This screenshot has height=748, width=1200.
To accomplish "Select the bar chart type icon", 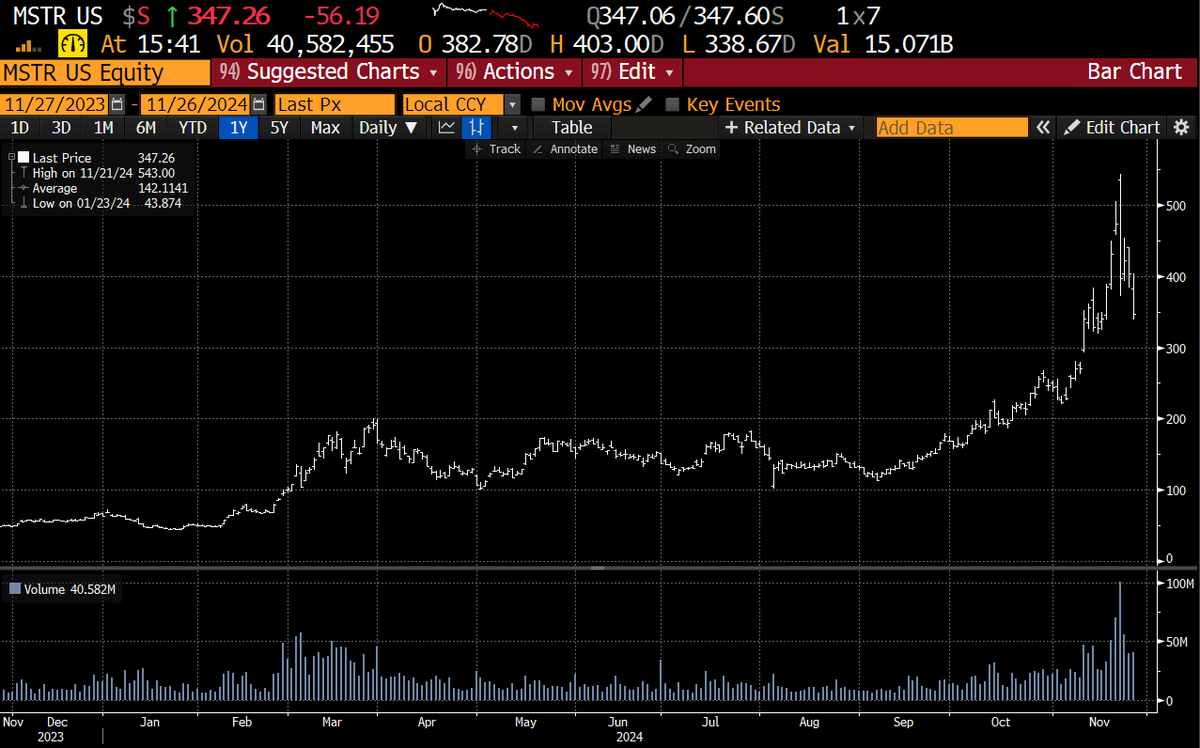I will click(x=478, y=127).
